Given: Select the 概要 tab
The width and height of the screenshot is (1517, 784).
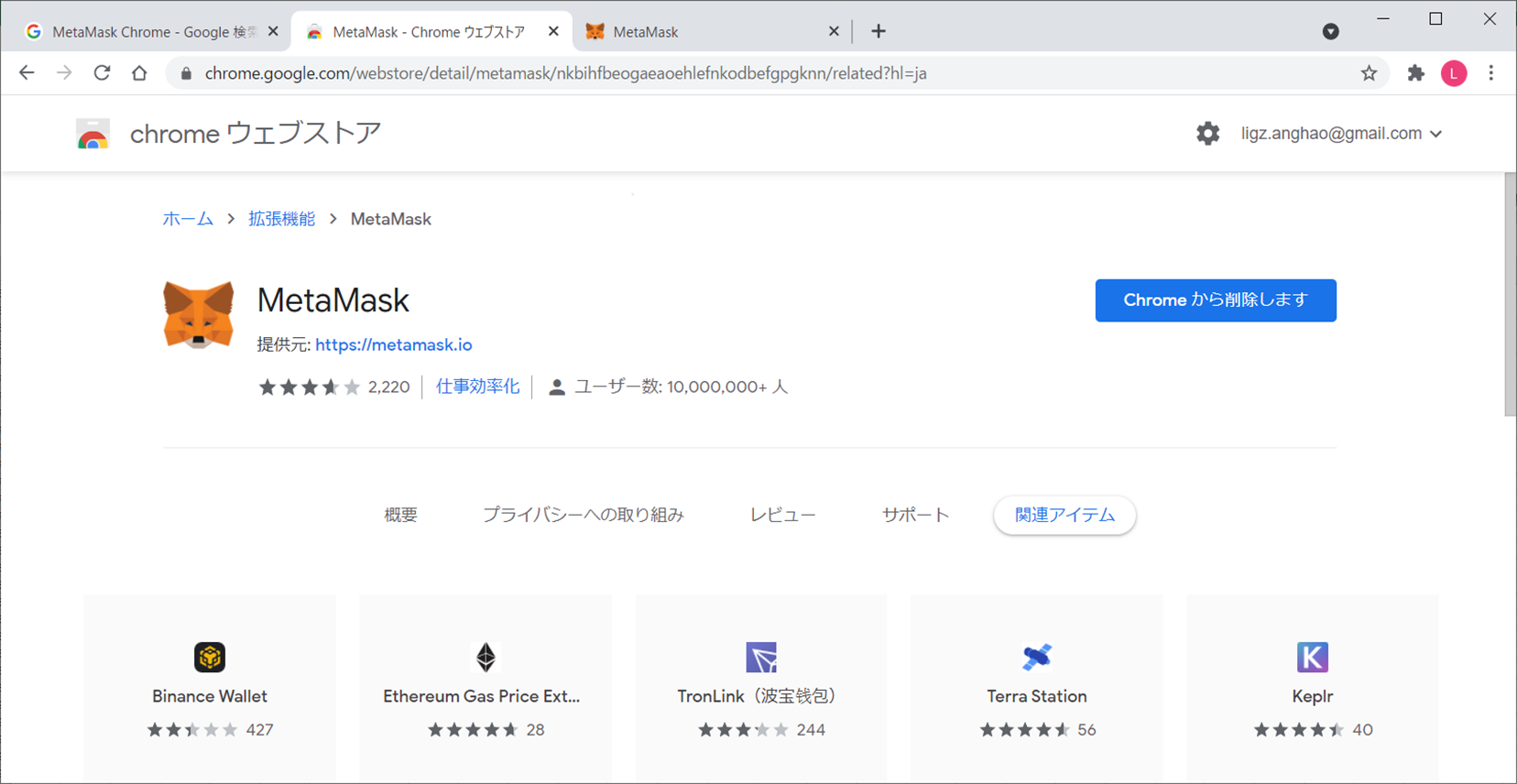Looking at the screenshot, I should tap(400, 515).
